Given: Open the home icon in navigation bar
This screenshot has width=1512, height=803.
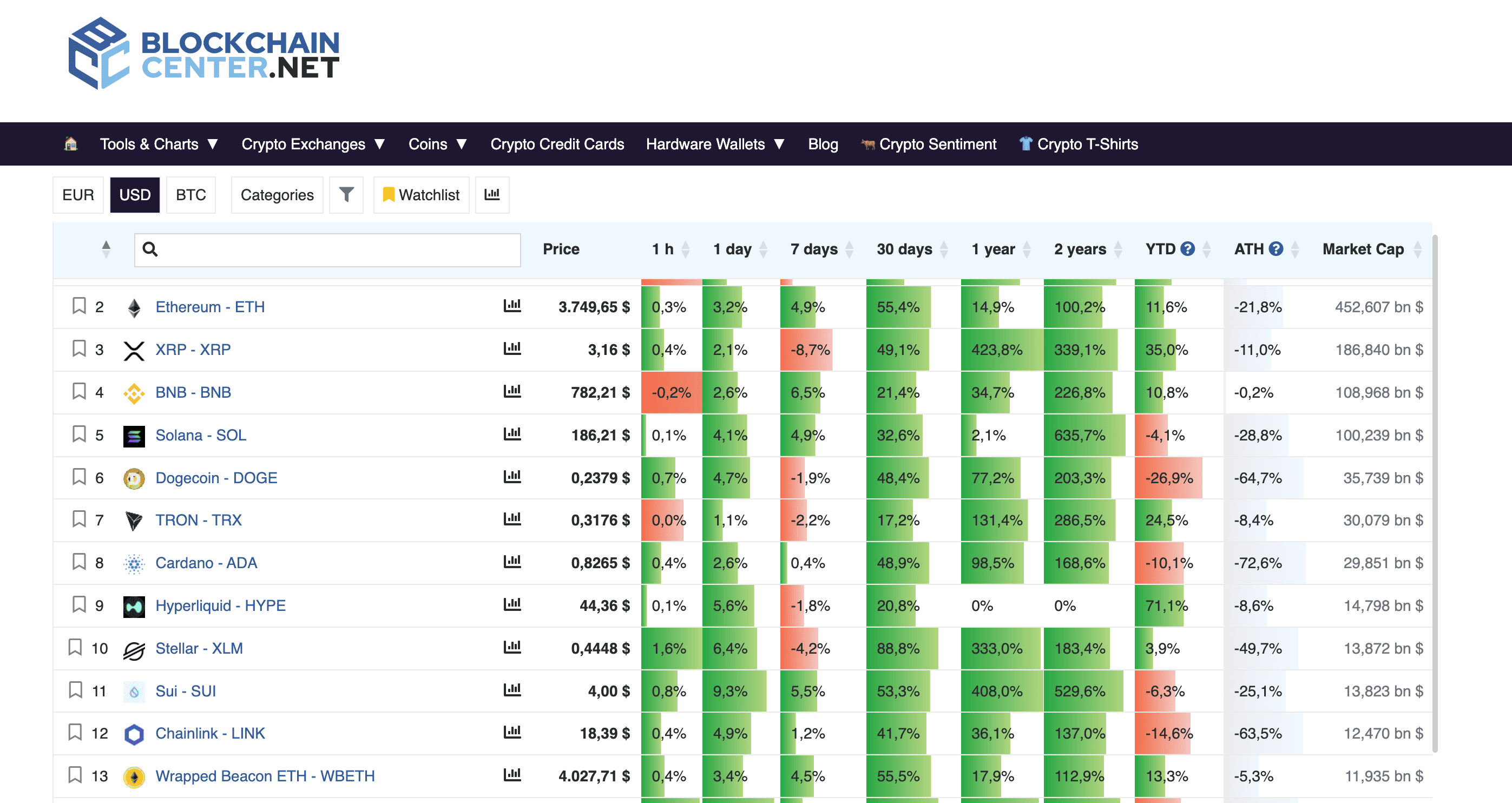Looking at the screenshot, I should click(70, 144).
